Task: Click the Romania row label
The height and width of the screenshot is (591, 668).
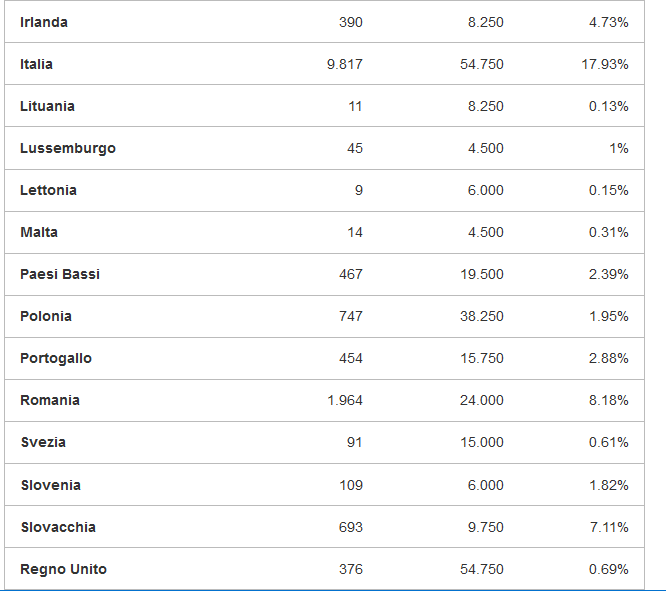Action: [50, 400]
